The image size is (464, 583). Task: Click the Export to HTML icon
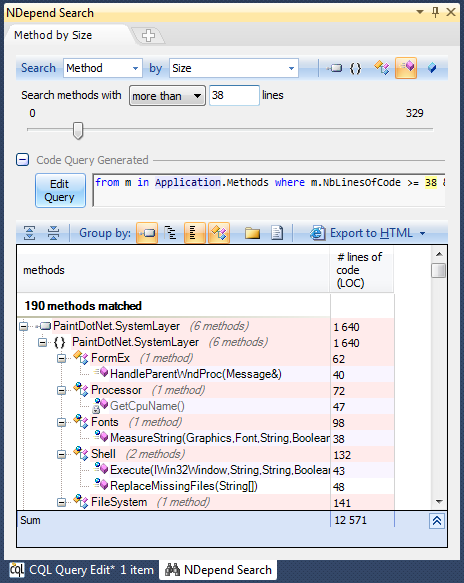coord(318,233)
